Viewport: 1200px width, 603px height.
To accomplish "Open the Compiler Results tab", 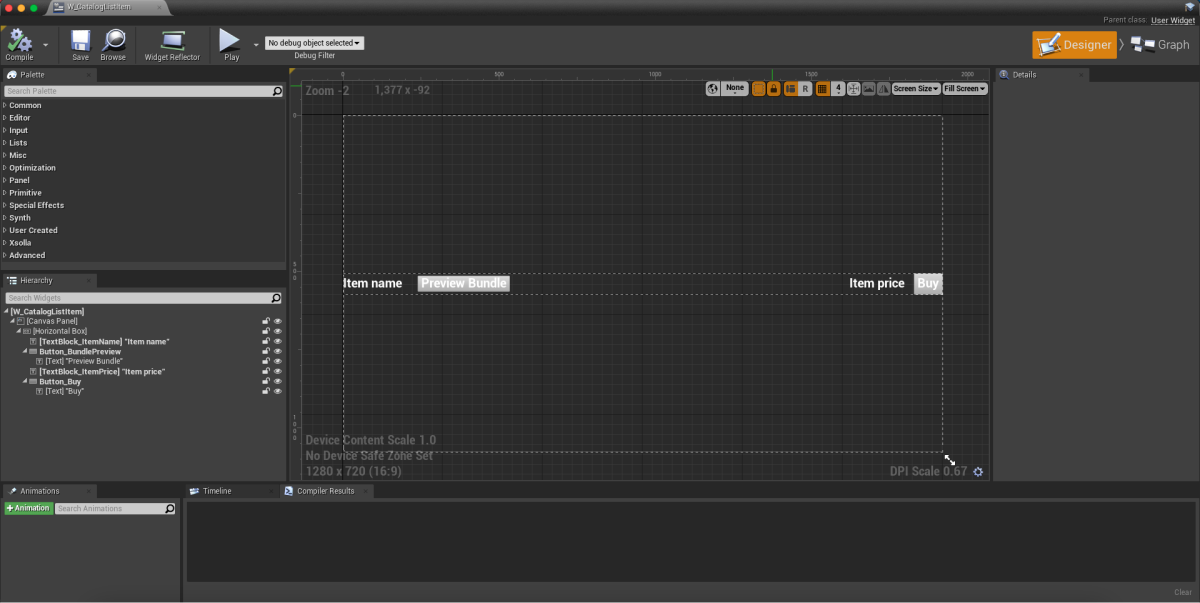I will pyautogui.click(x=325, y=491).
